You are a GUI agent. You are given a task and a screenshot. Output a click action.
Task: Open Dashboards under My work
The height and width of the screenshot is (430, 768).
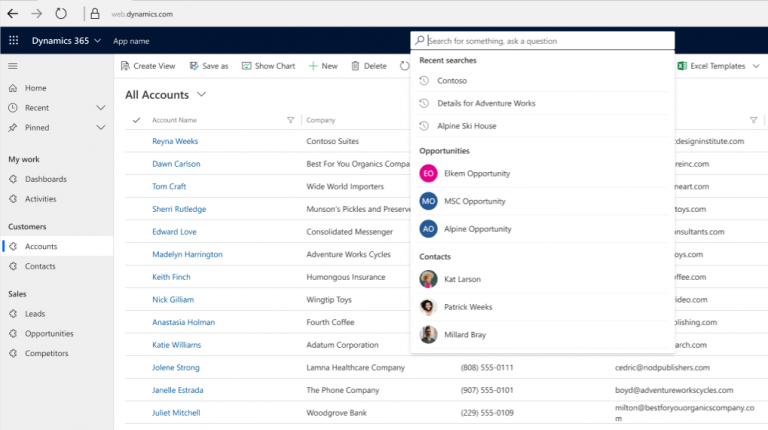click(46, 179)
